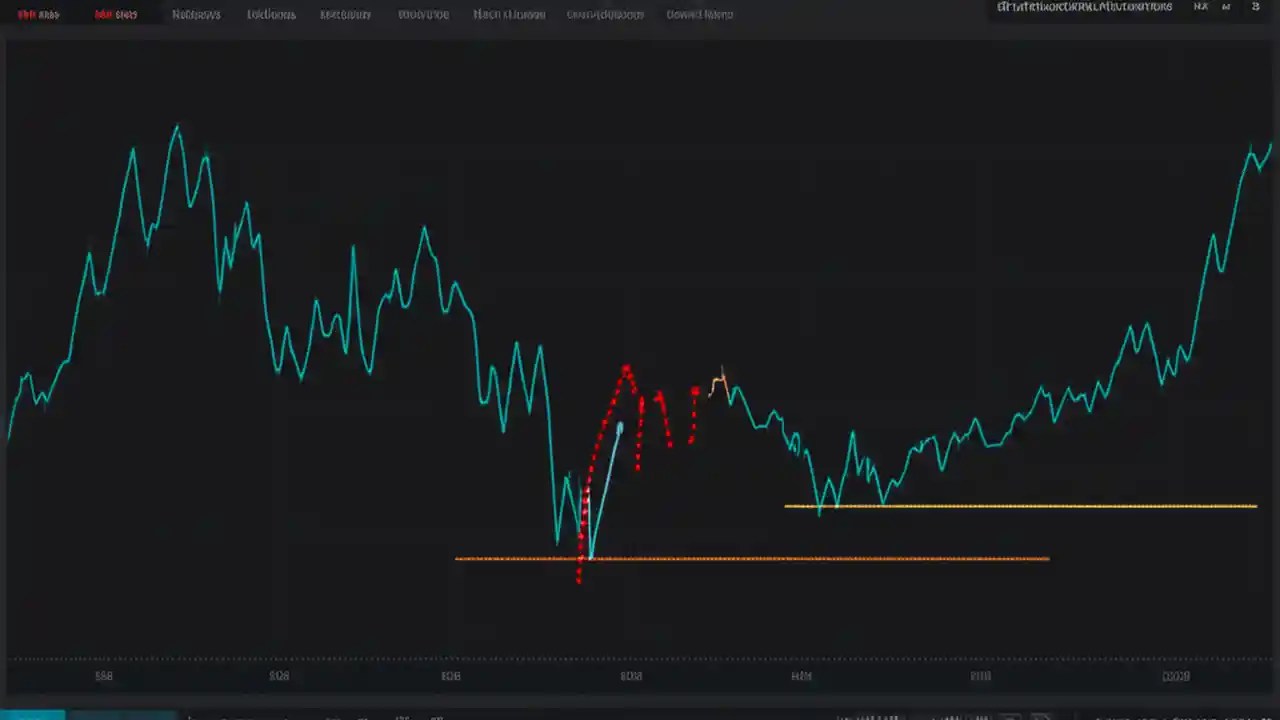Click the title text in the top-right header

[x=1085, y=7]
